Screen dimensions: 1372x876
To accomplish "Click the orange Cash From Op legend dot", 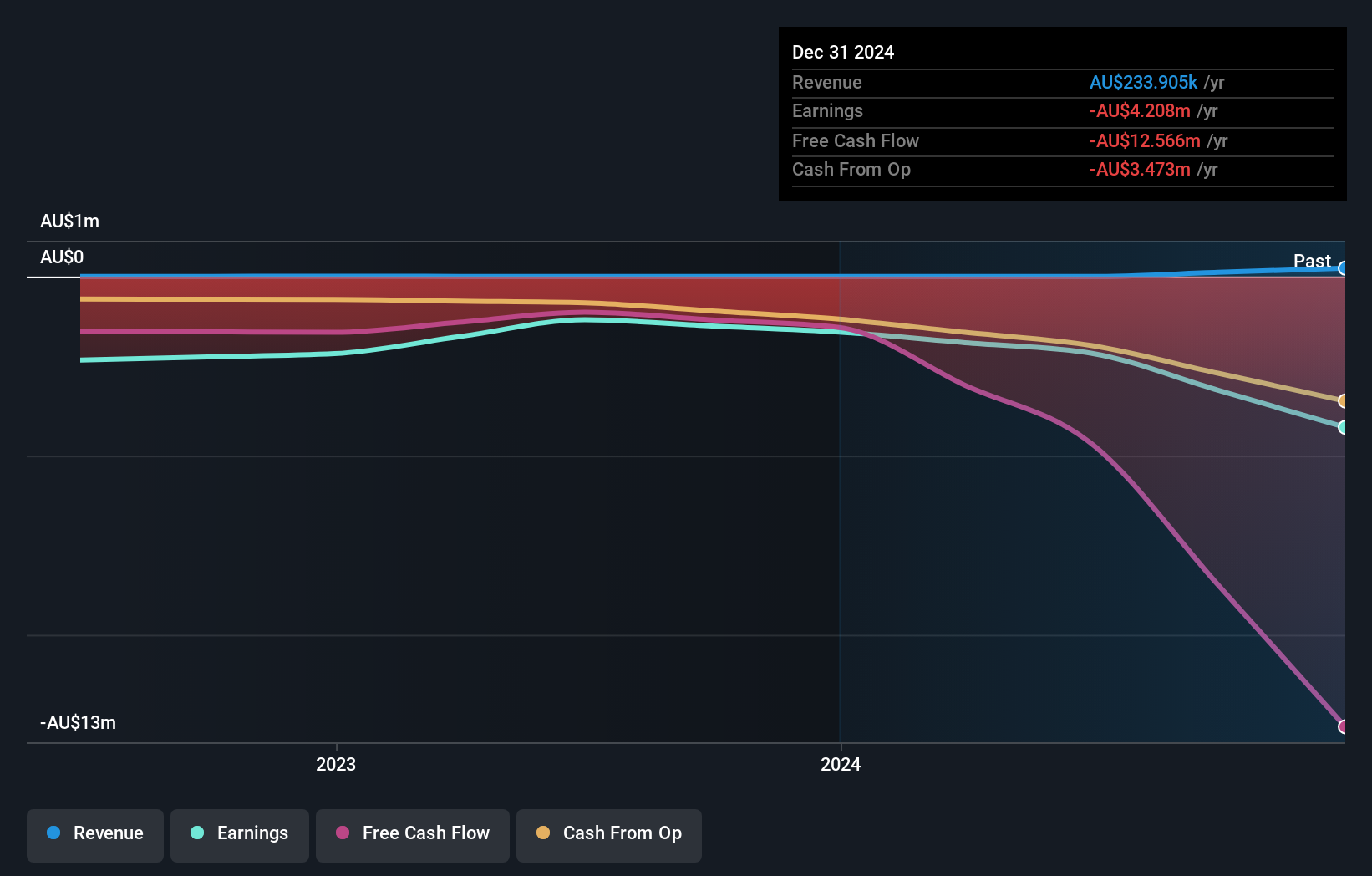I will tap(543, 833).
